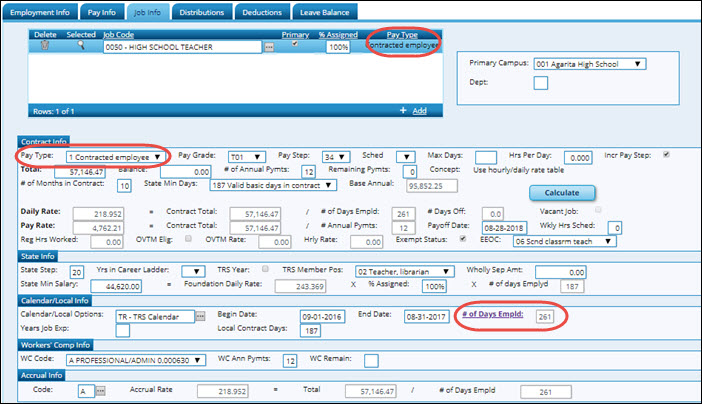Open the Pay Type dropdown
Image resolution: width=702 pixels, height=404 pixels.
(x=113, y=157)
